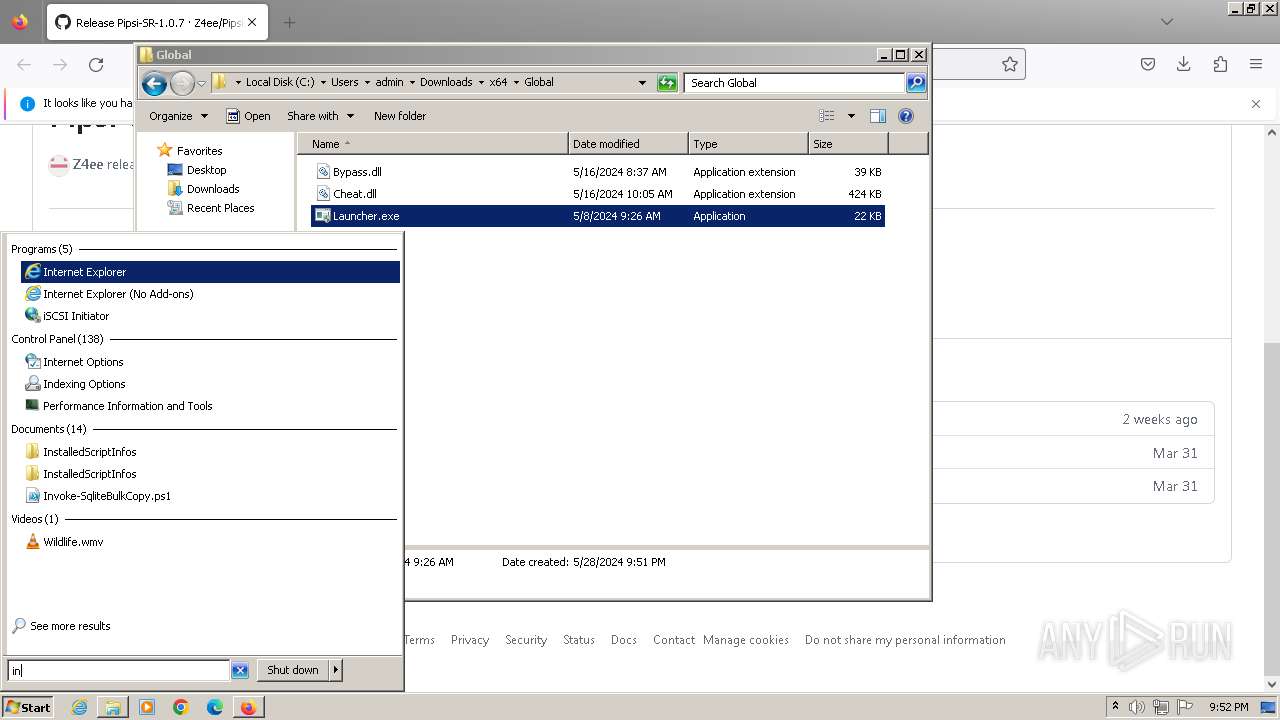Click the Start menu search input field
The image size is (1280, 720).
tap(119, 671)
